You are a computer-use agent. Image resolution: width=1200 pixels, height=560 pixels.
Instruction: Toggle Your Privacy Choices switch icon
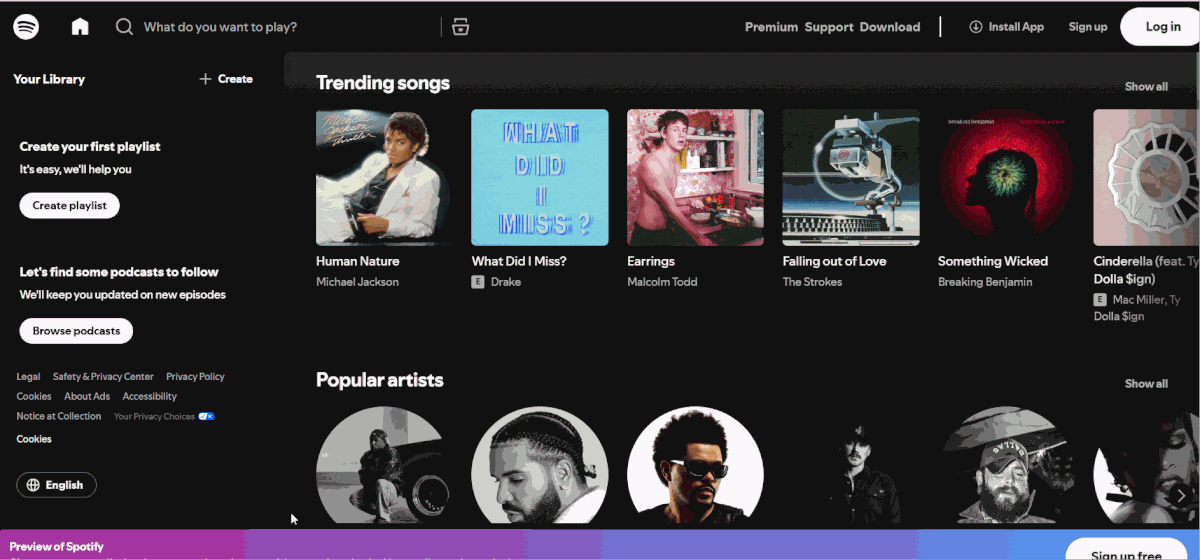[x=206, y=416]
